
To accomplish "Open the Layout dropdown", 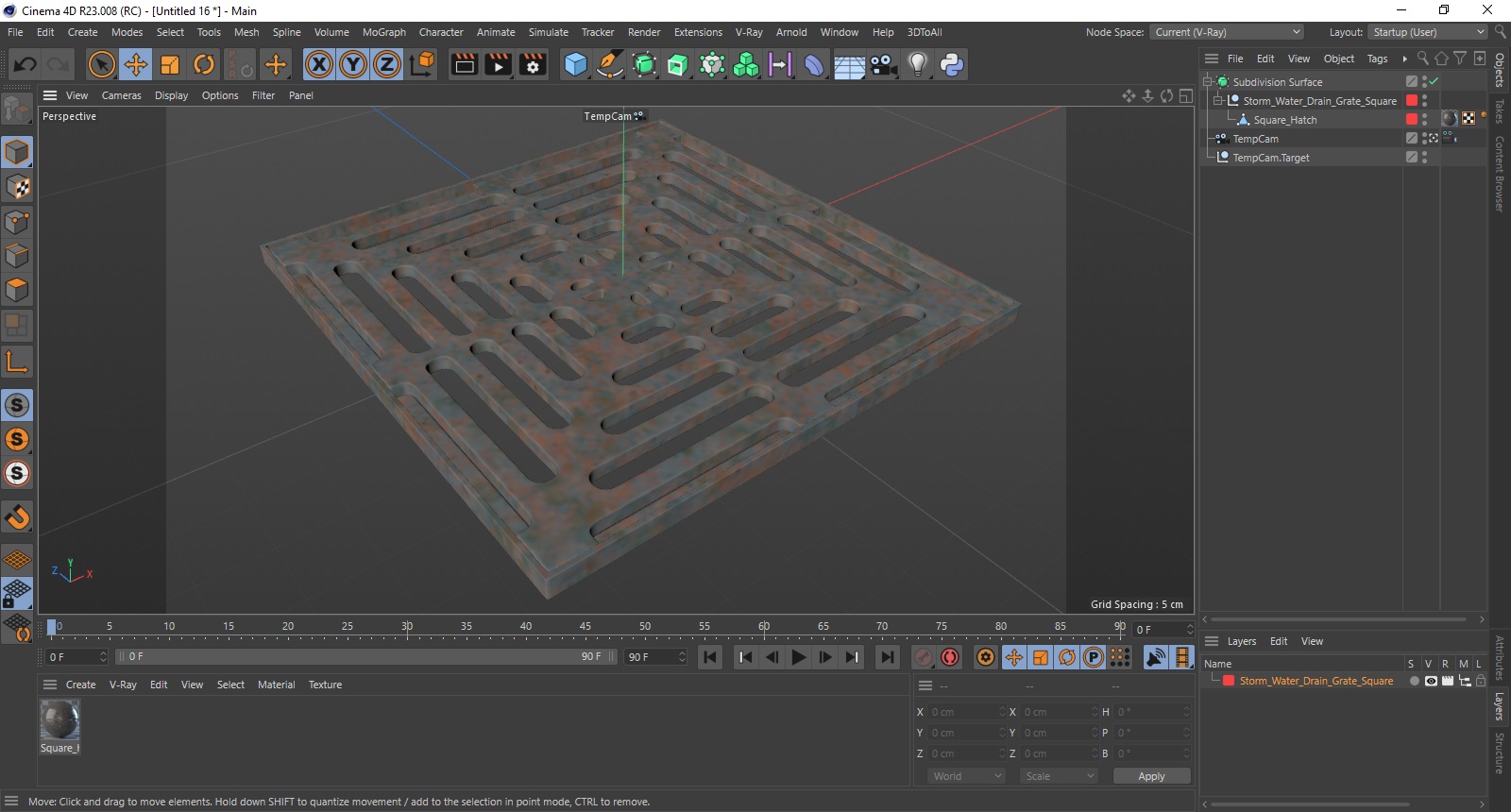I will pyautogui.click(x=1428, y=32).
